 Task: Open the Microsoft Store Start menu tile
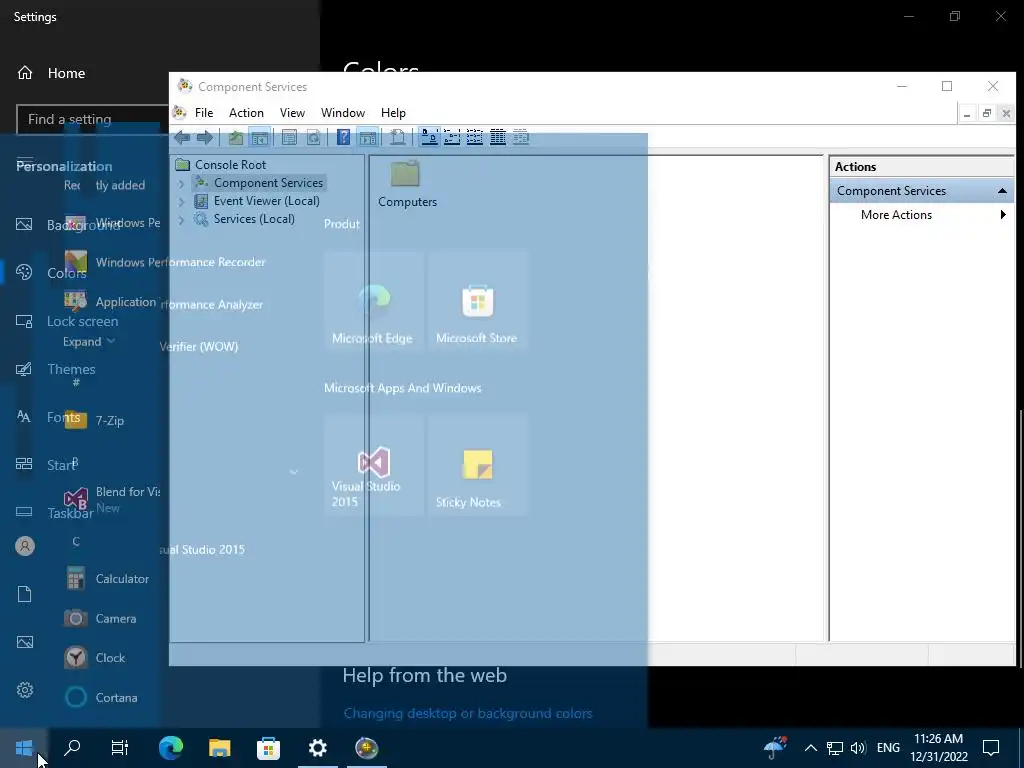(x=477, y=302)
